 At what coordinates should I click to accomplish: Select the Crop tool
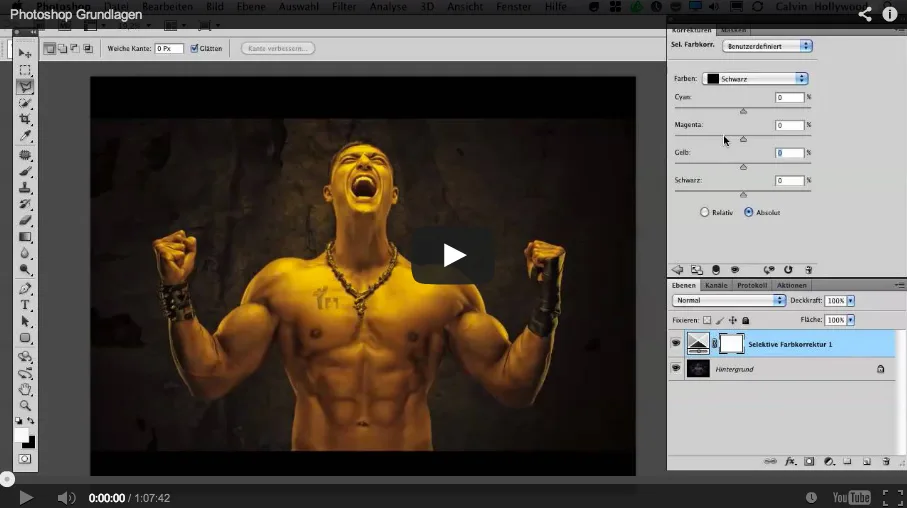[x=25, y=119]
